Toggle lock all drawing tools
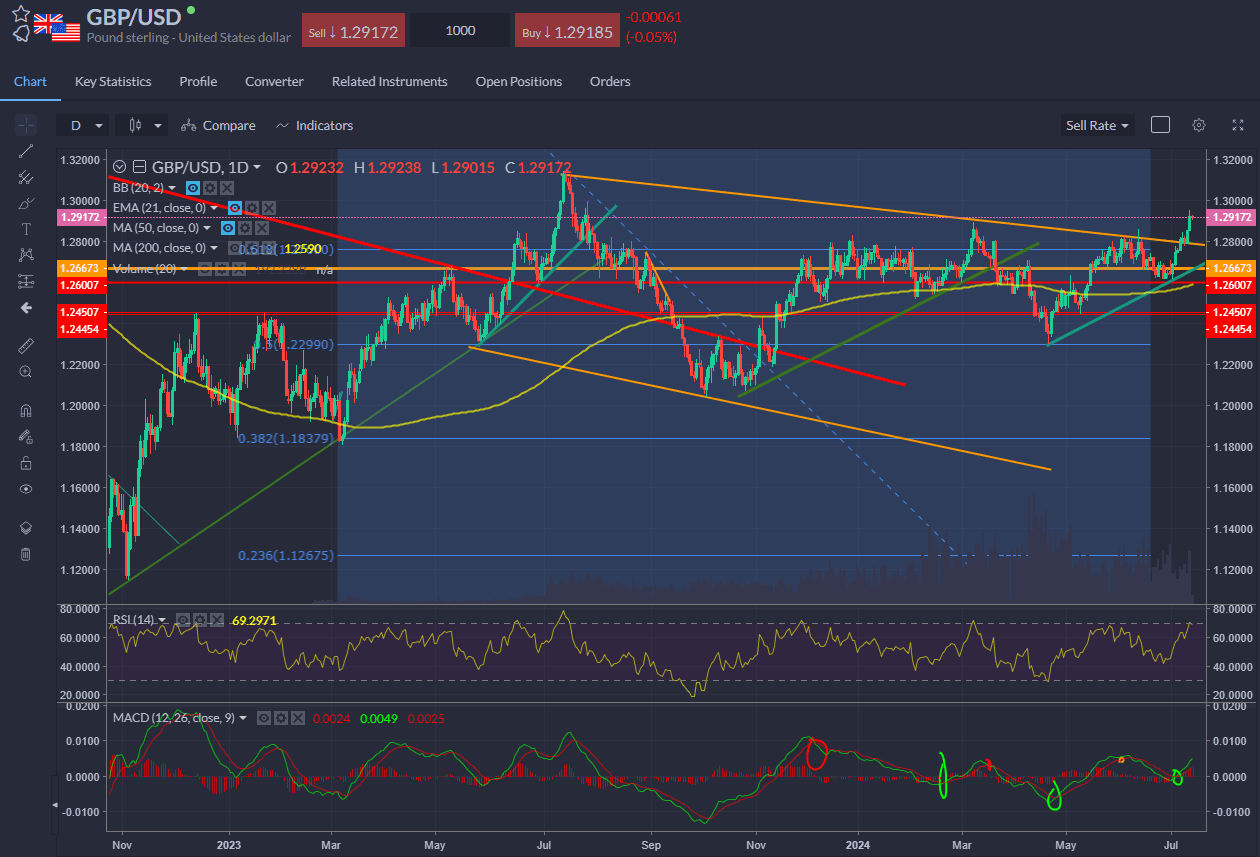Image resolution: width=1260 pixels, height=857 pixels. 26,463
